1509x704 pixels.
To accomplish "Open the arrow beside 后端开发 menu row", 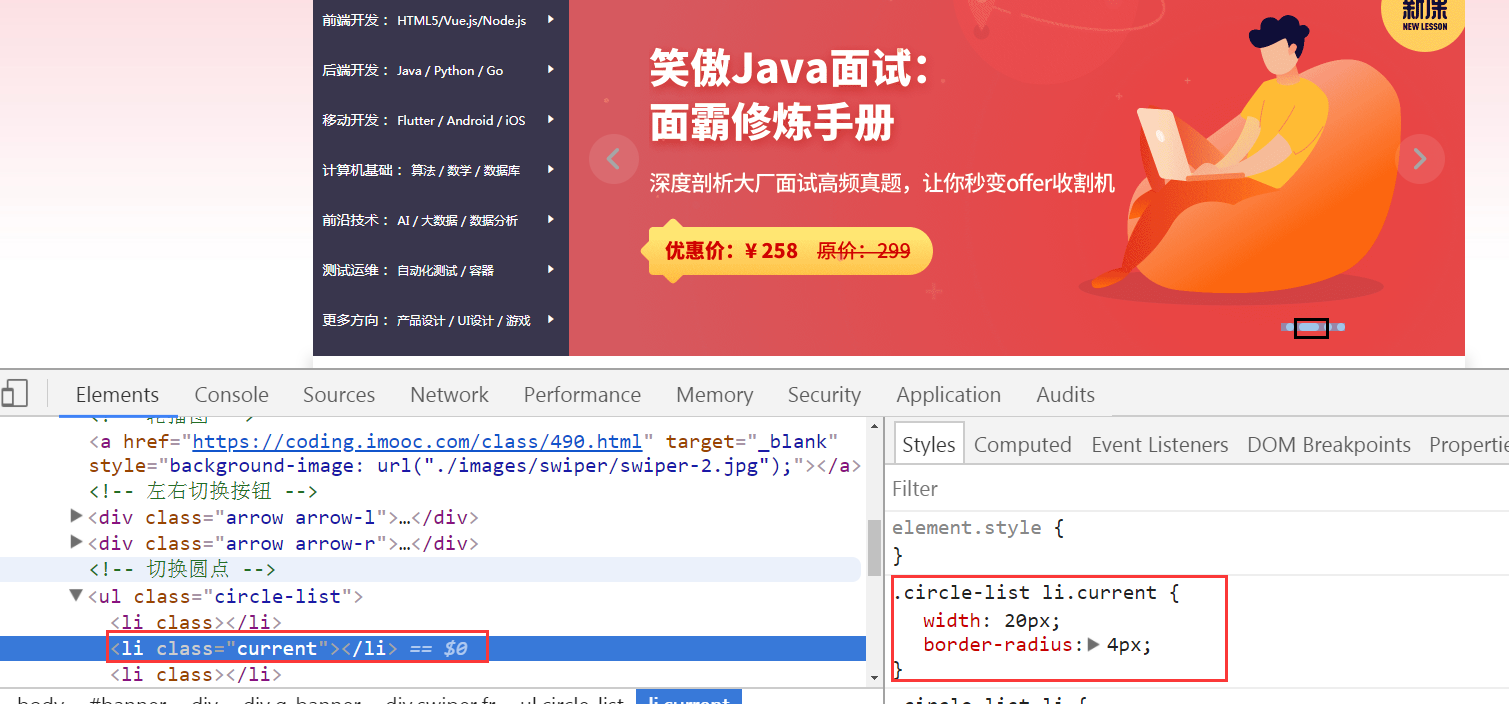I will 550,69.
